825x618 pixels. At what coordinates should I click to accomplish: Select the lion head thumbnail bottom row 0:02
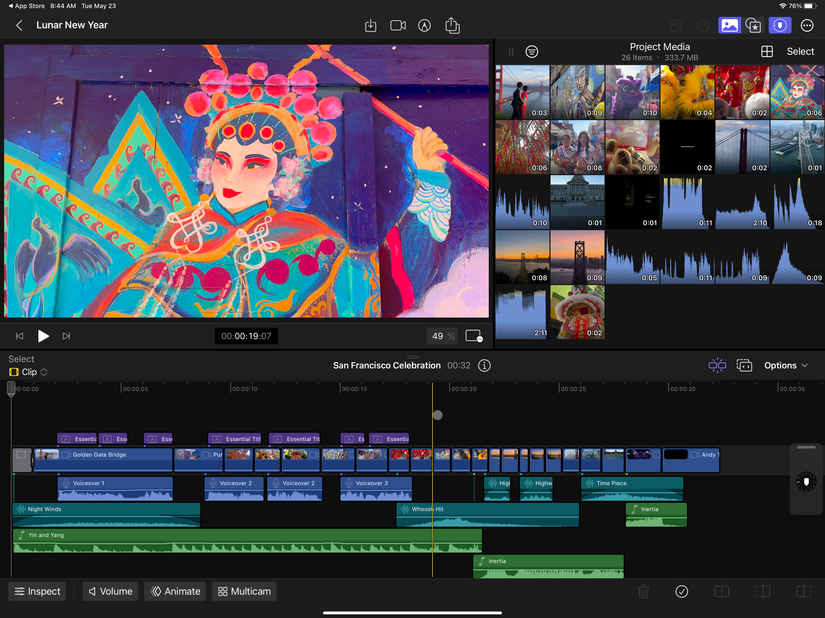[577, 312]
